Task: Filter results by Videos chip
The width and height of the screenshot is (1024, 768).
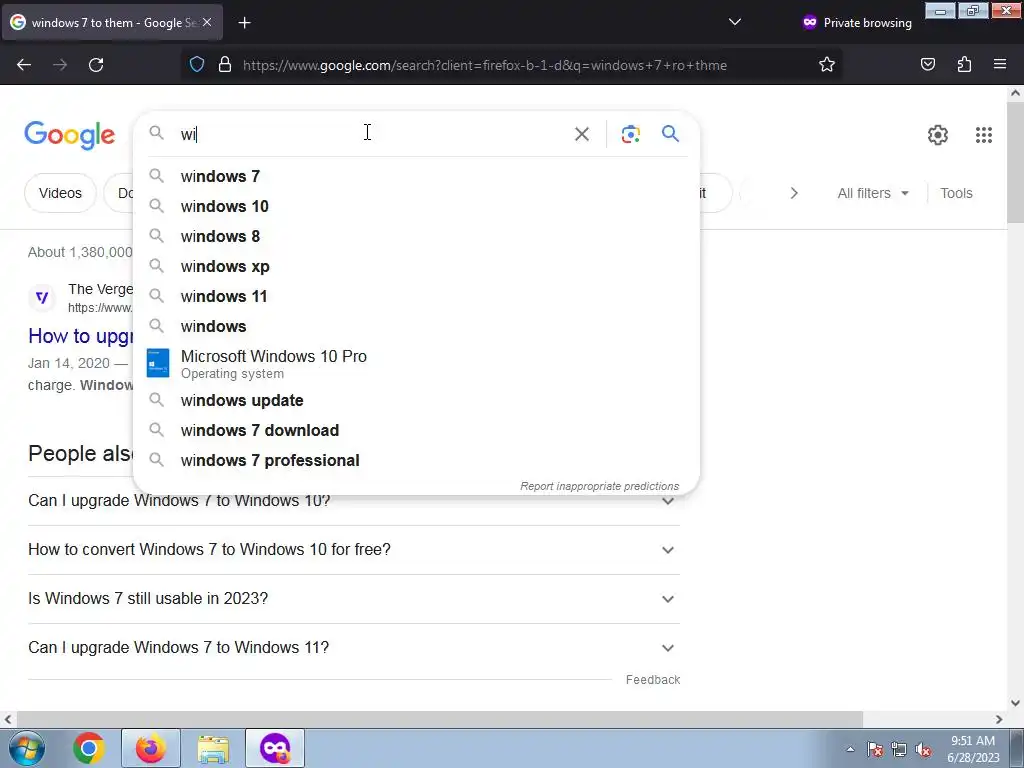Action: (x=60, y=193)
